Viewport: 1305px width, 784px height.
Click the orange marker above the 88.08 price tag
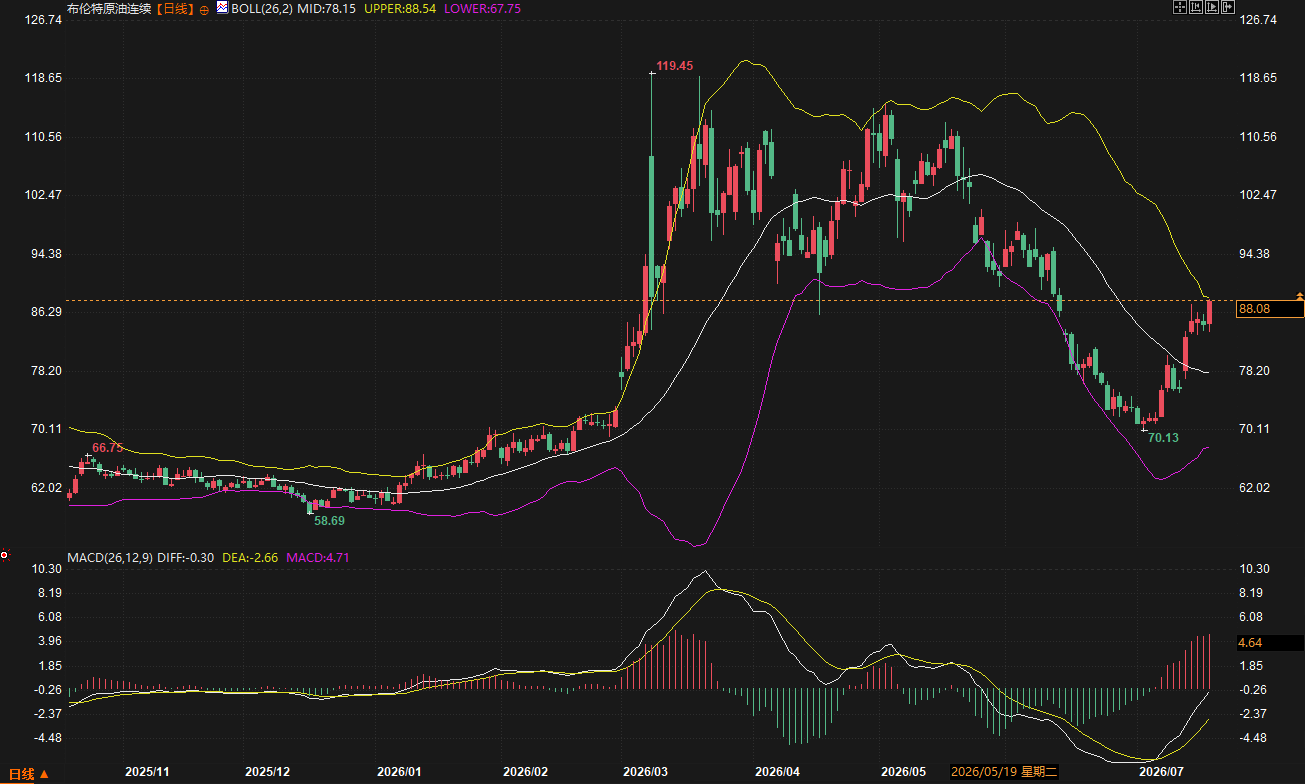[x=1299, y=296]
